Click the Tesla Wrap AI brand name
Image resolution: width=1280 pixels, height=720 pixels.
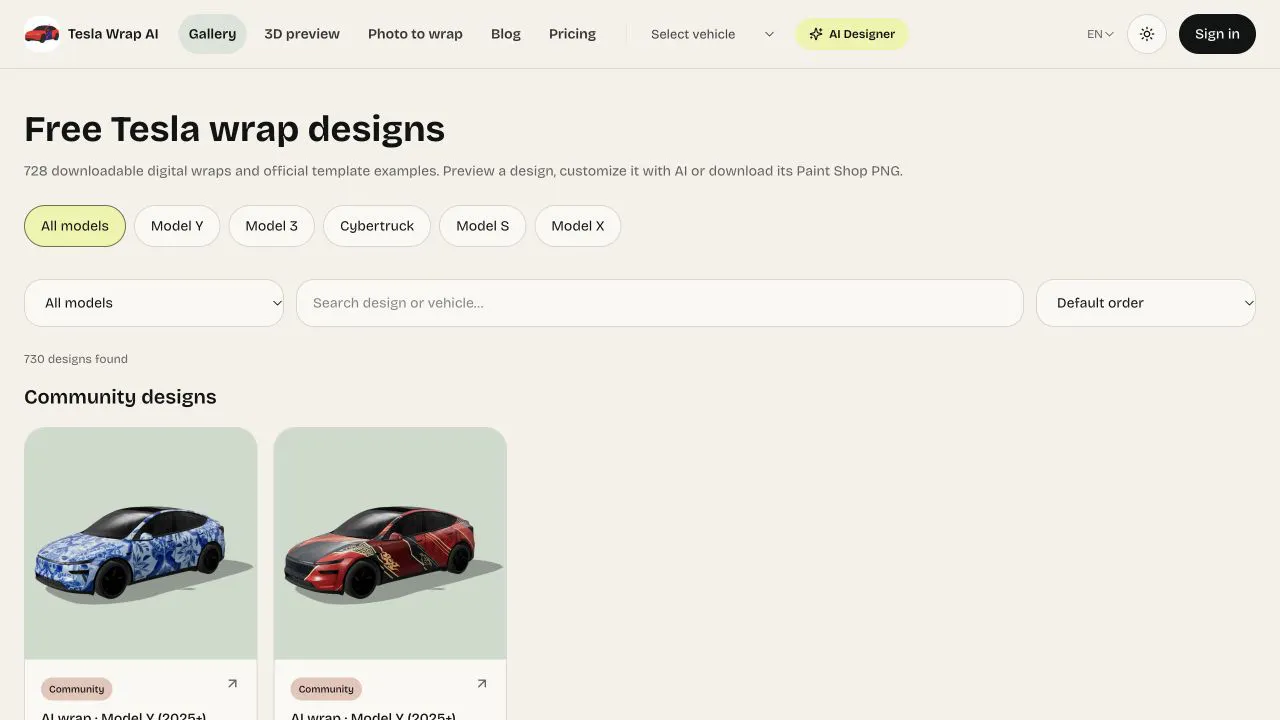pos(113,34)
